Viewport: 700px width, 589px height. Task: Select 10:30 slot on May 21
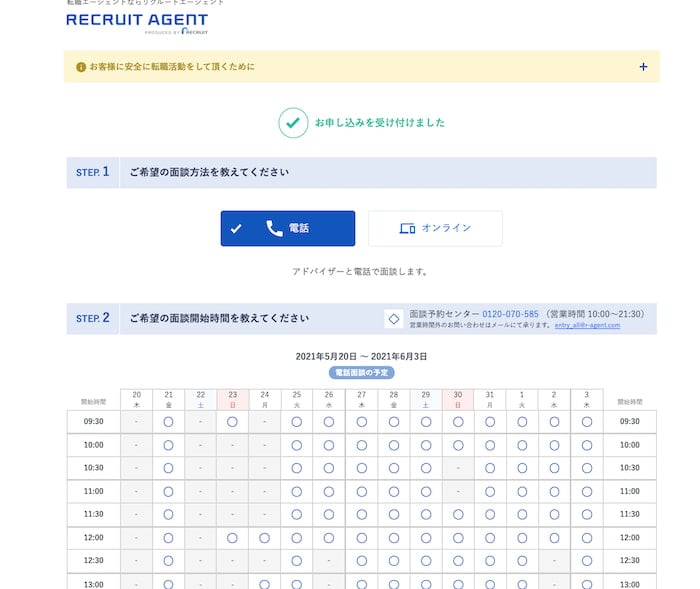(x=168, y=468)
